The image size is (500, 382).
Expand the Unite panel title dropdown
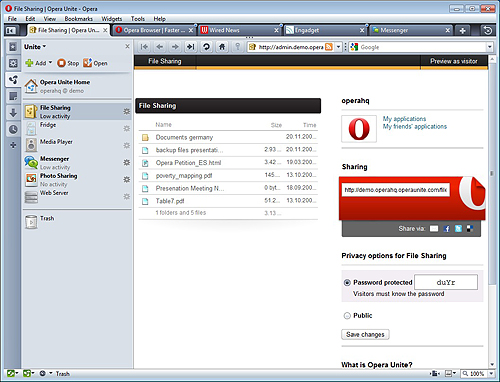coord(35,47)
